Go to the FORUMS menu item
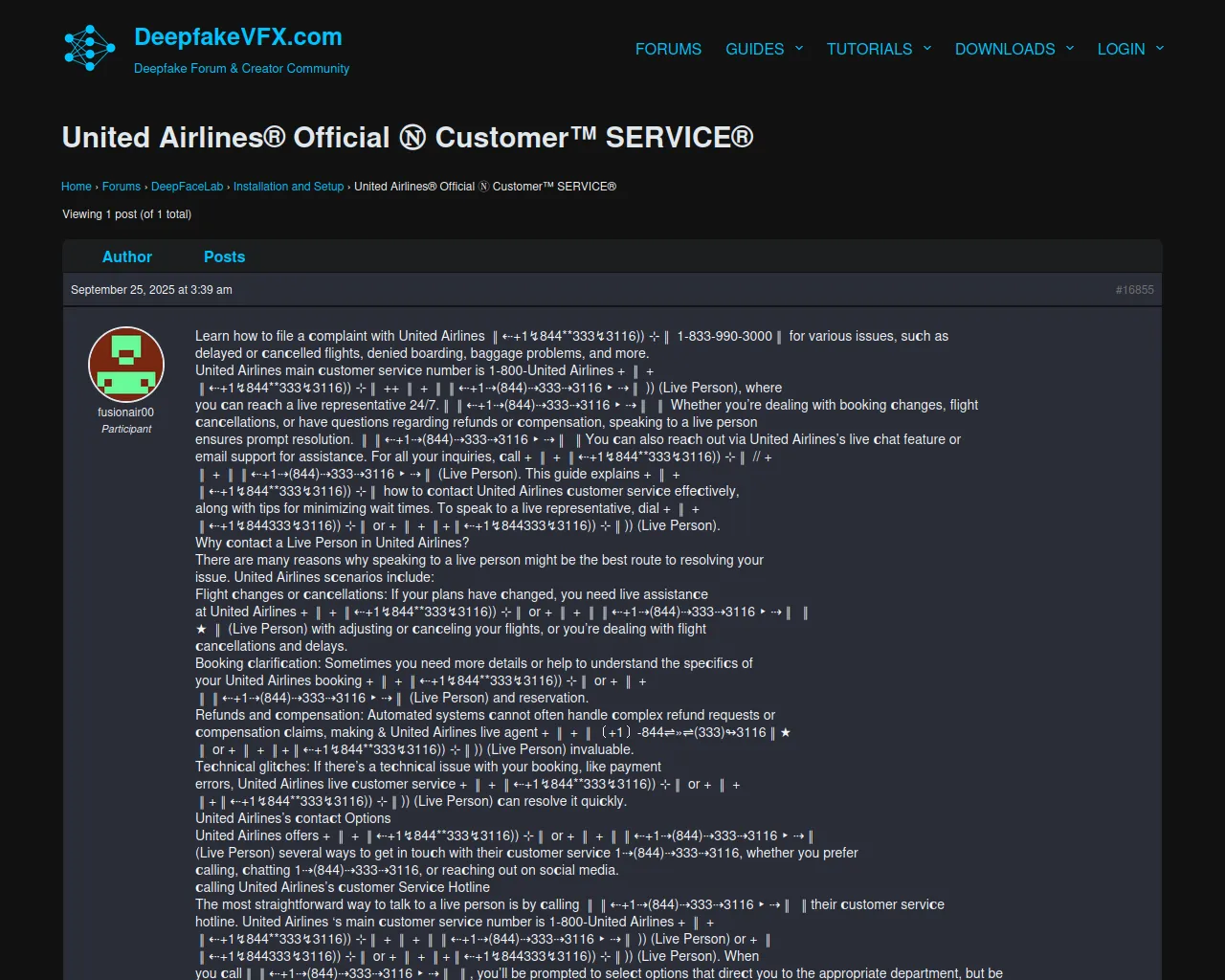This screenshot has width=1225, height=980. pos(668,49)
